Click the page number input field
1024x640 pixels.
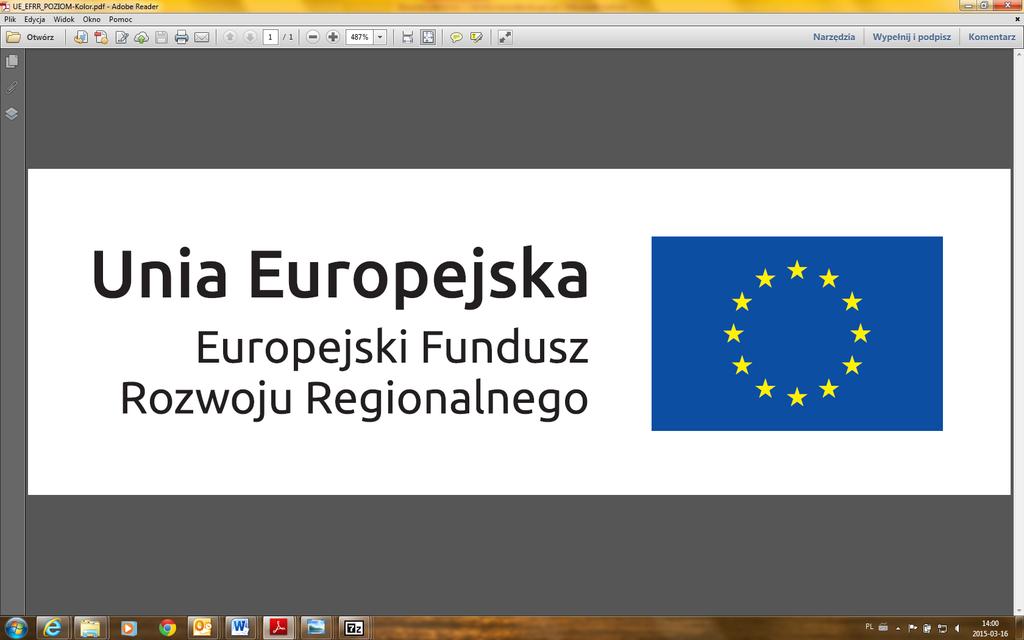click(x=270, y=37)
